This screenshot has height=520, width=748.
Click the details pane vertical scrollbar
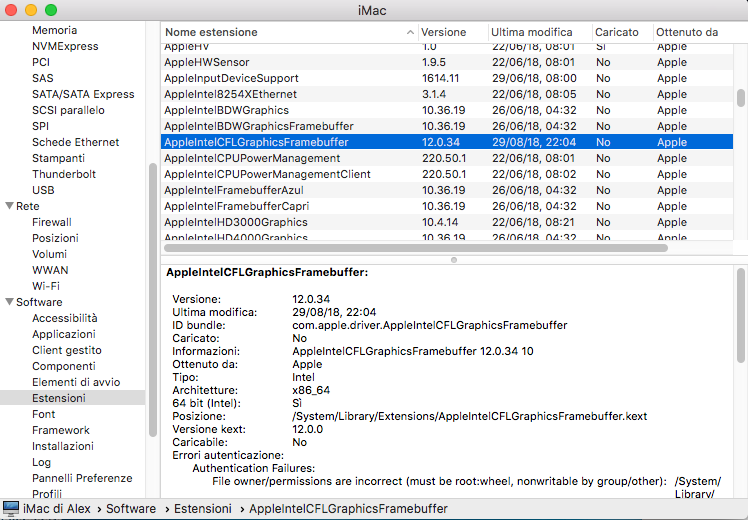(x=740, y=316)
